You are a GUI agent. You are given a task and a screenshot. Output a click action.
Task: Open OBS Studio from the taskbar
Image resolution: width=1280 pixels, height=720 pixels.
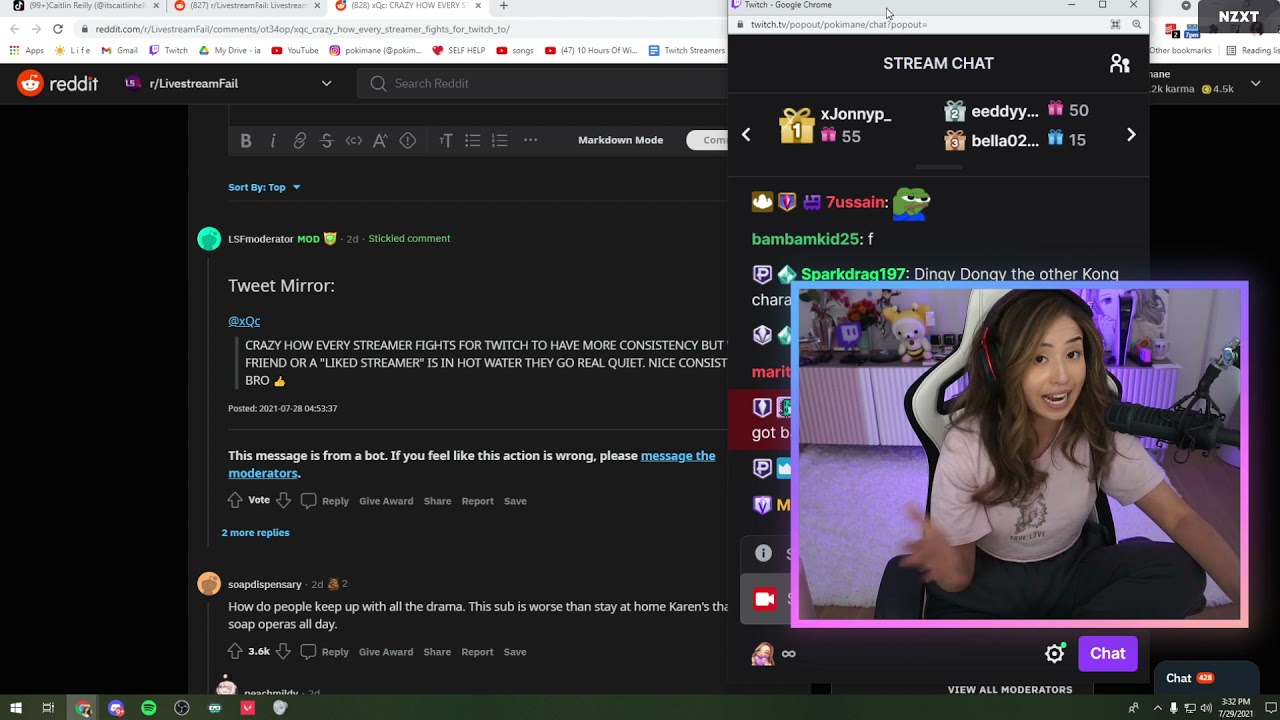[182, 708]
